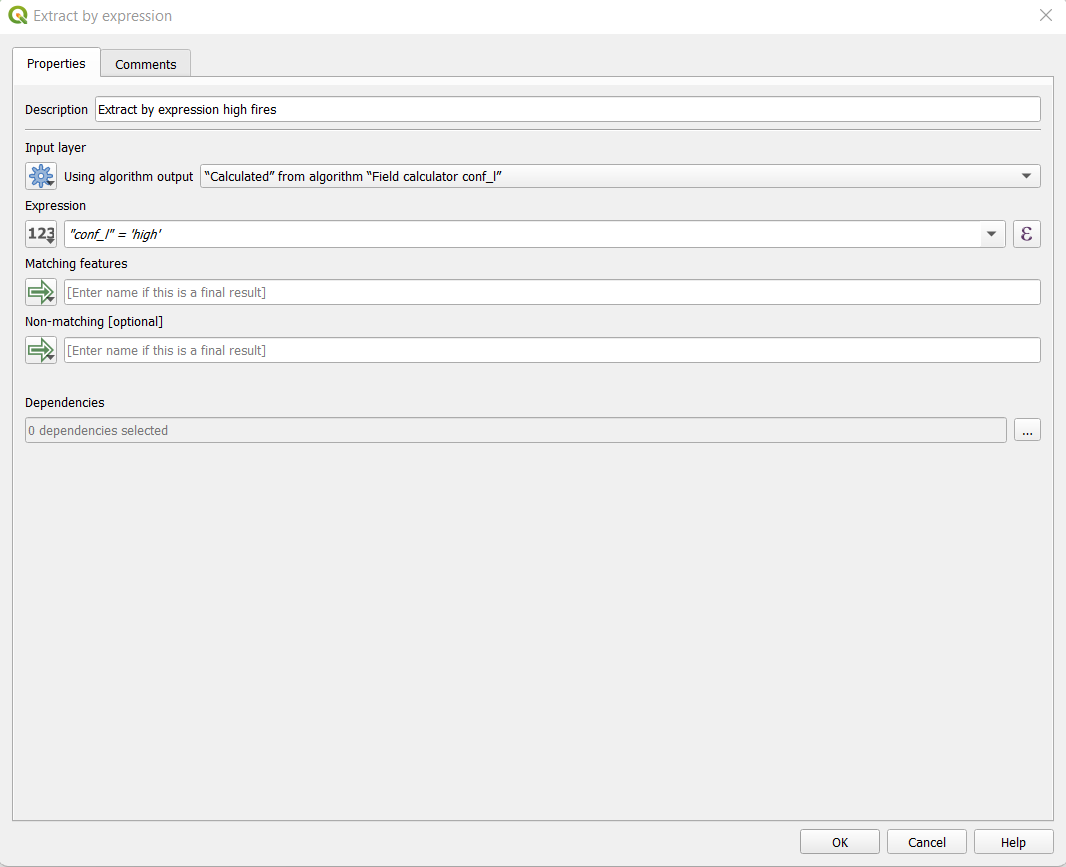The height and width of the screenshot is (867, 1066).
Task: Click the Dependencies selected field
Action: click(515, 430)
